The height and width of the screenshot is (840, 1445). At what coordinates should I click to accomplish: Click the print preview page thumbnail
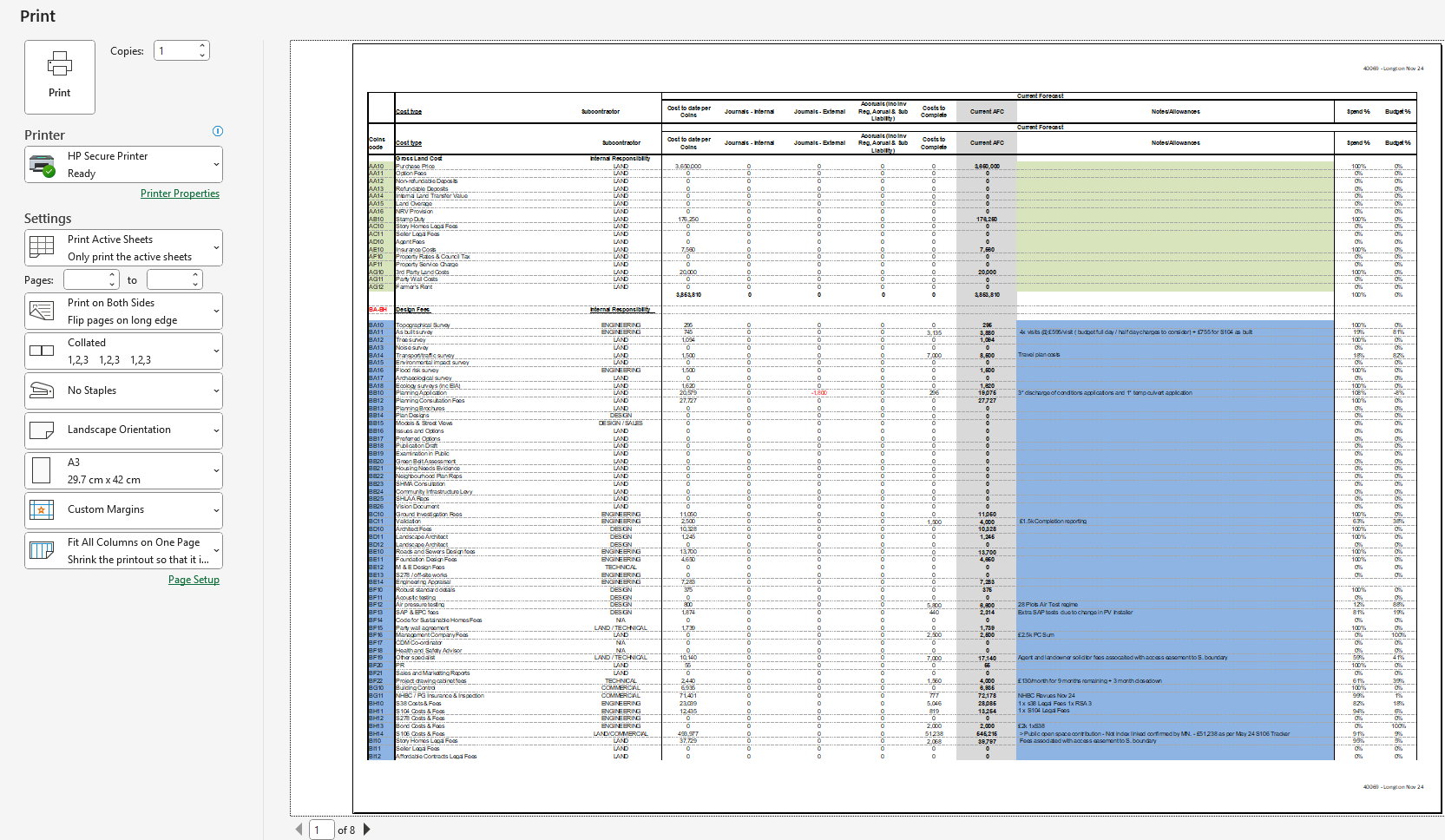[x=897, y=429]
